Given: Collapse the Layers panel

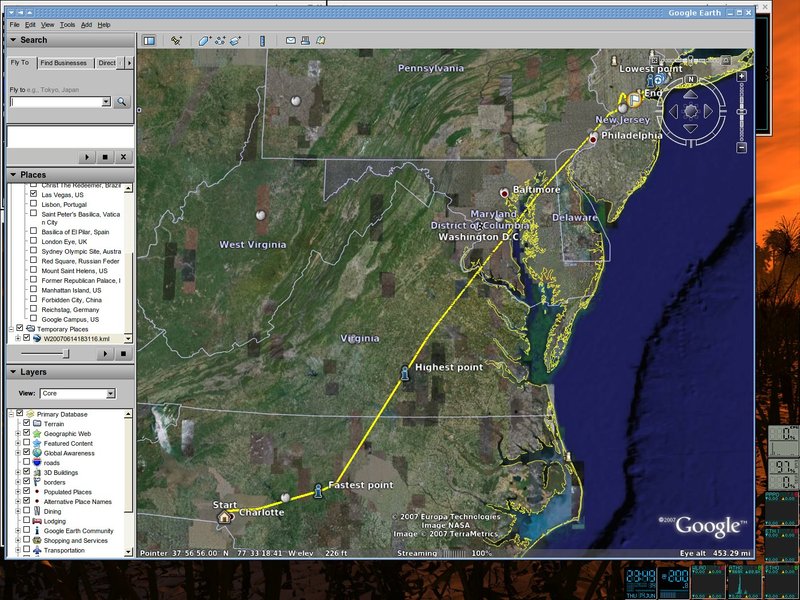Looking at the screenshot, I should click(13, 372).
